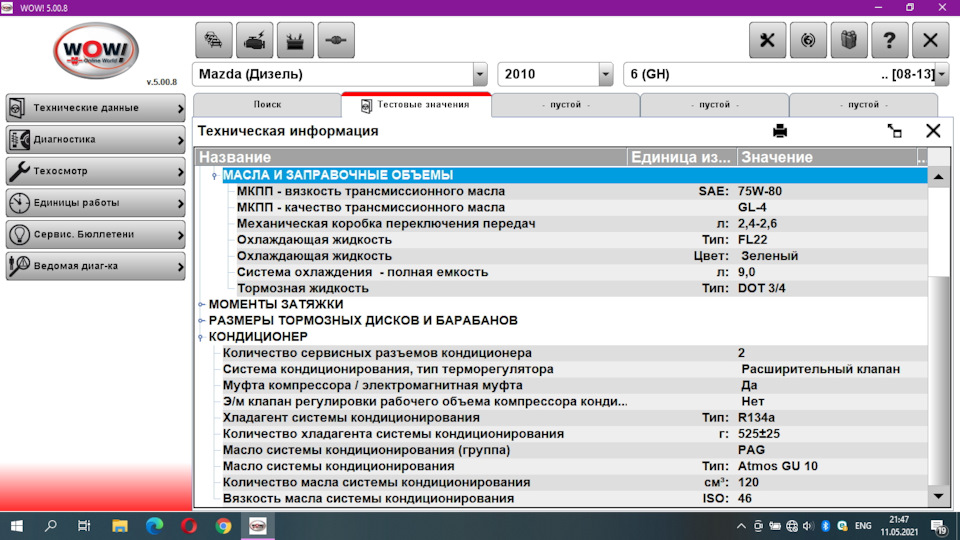Click the WOW! logo

pyautogui.click(x=96, y=51)
